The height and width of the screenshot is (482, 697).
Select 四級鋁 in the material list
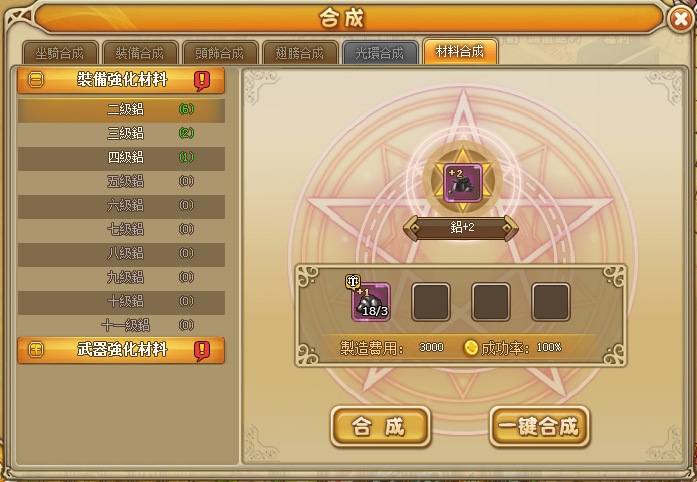[121, 157]
